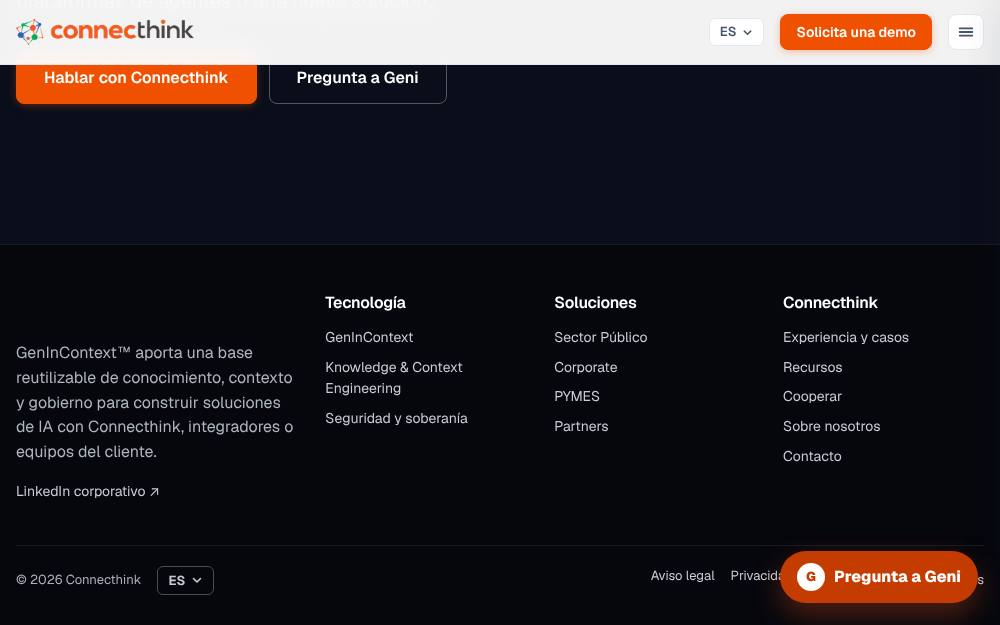This screenshot has height=625, width=1000.
Task: Click the Connecthink footer column heading
Action: [x=830, y=302]
